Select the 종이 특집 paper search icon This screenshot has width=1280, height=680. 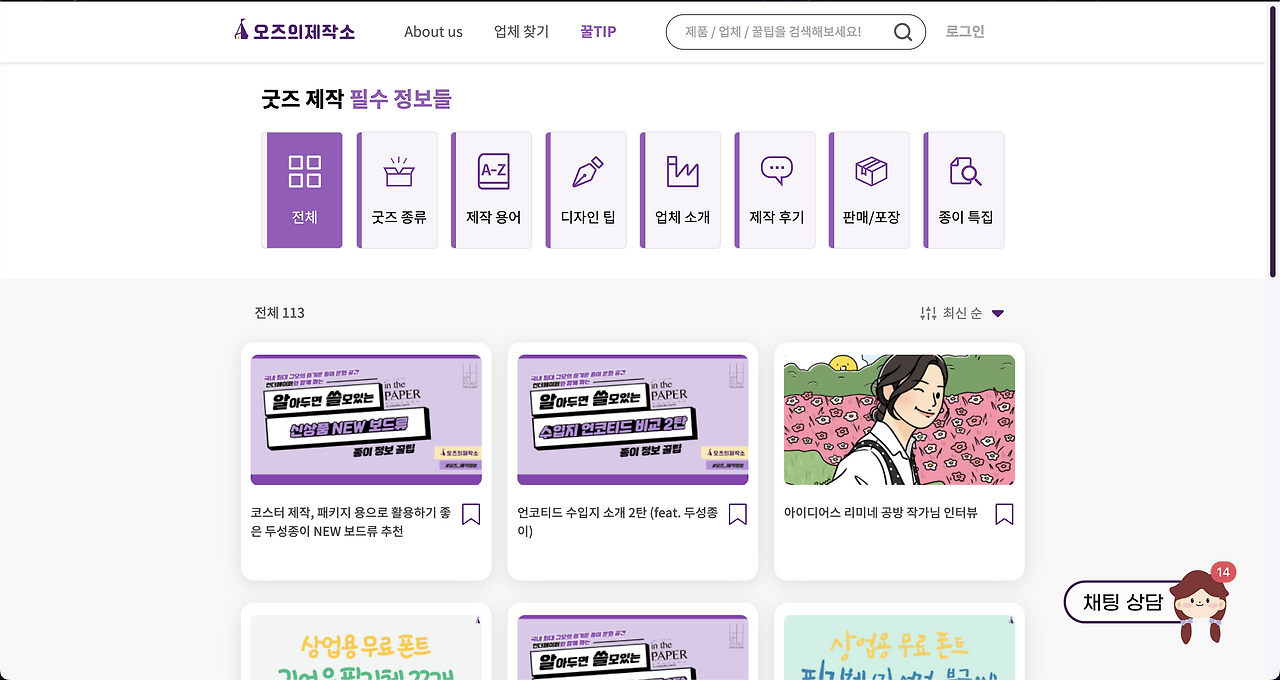click(965, 171)
